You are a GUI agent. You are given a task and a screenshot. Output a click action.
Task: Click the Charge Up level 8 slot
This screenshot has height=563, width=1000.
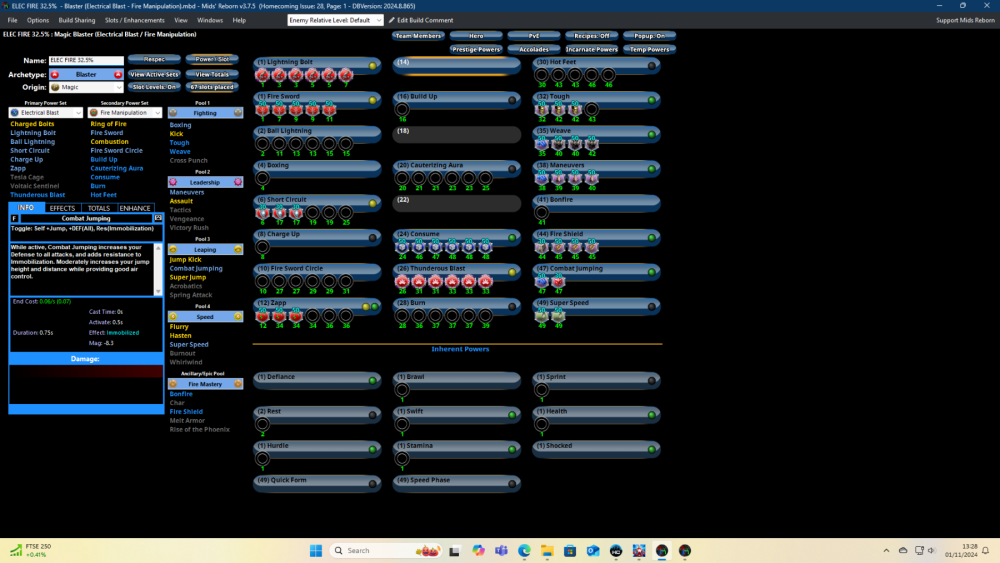click(262, 247)
